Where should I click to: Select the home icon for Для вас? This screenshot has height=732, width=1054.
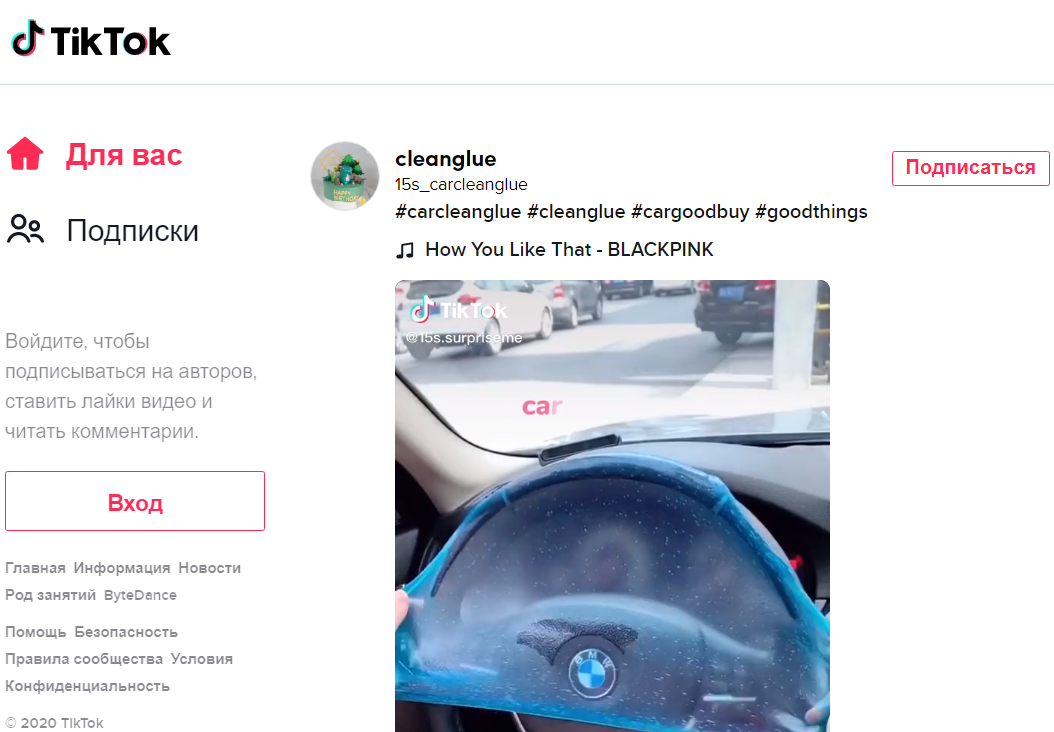[x=25, y=154]
